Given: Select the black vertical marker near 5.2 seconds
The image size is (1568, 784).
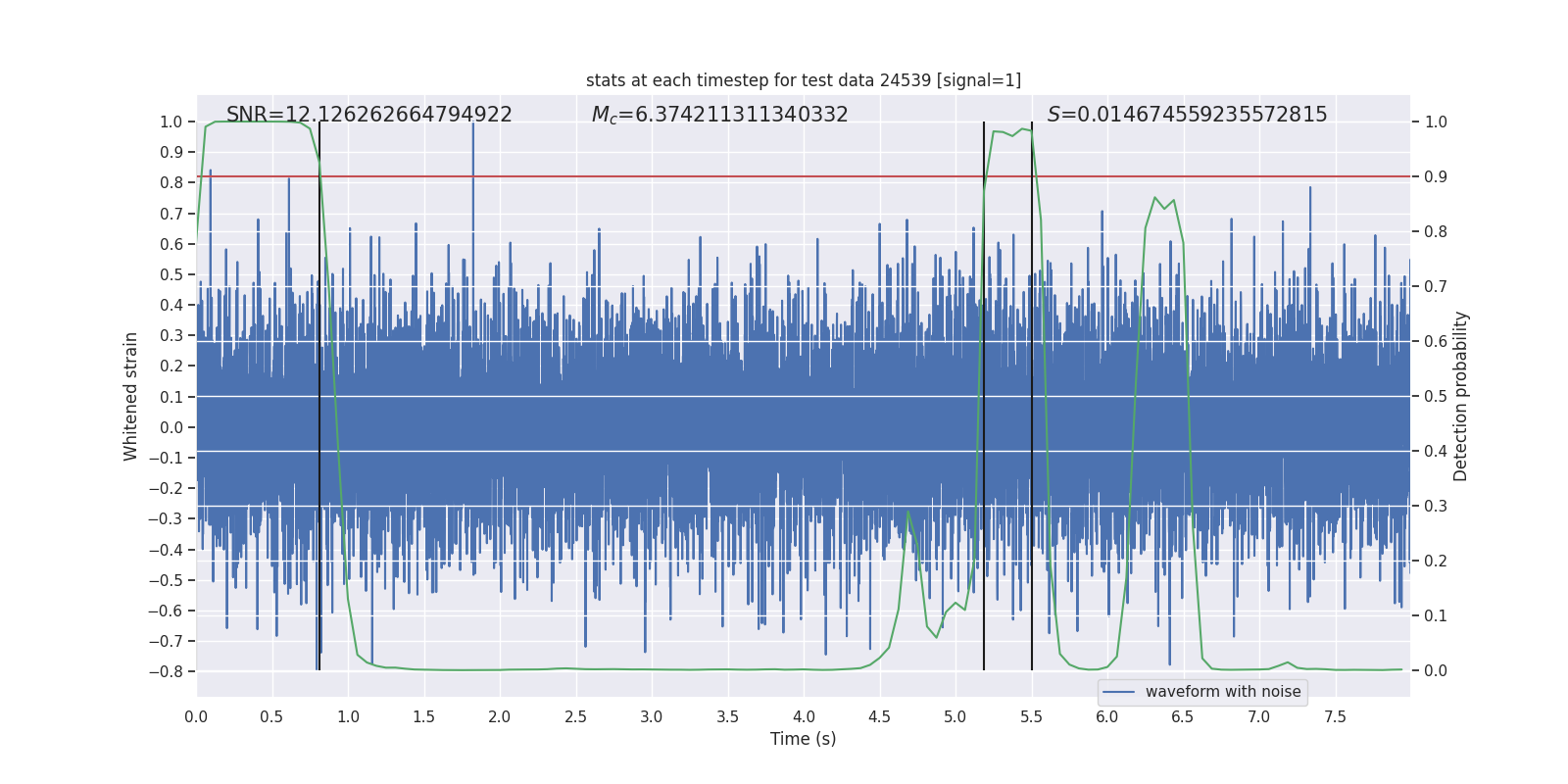Looking at the screenshot, I should coord(984,392).
